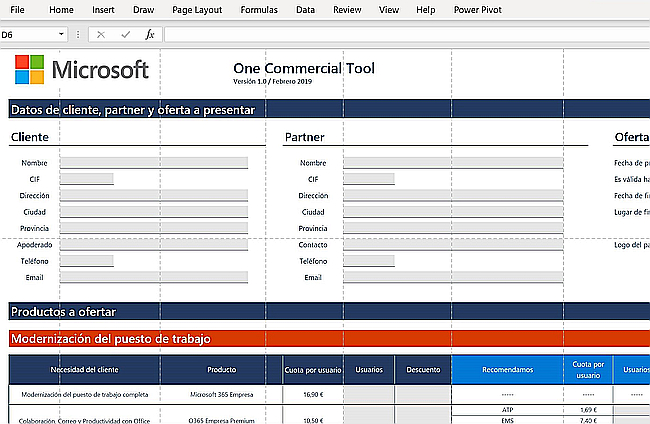Select the Partner Email field

(x=453, y=277)
